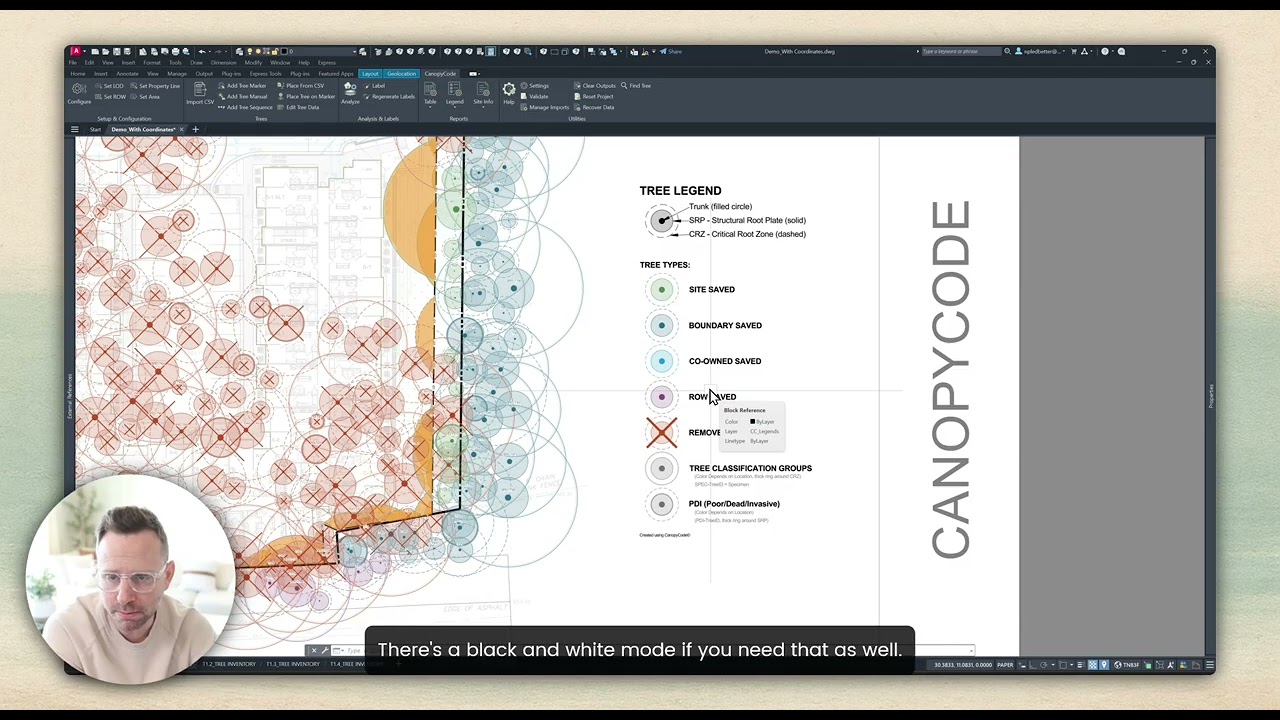Open Manage Imports
1280x720 pixels.
[x=544, y=107]
